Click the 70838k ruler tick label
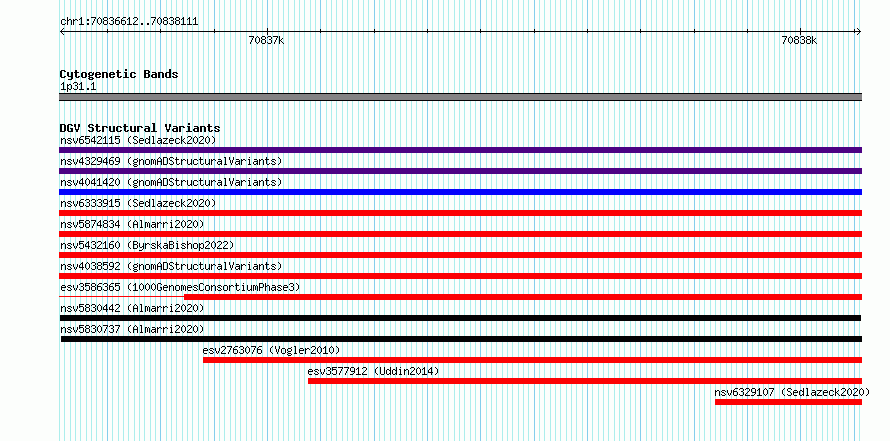Screen dimensions: 890x441 (x=799, y=40)
